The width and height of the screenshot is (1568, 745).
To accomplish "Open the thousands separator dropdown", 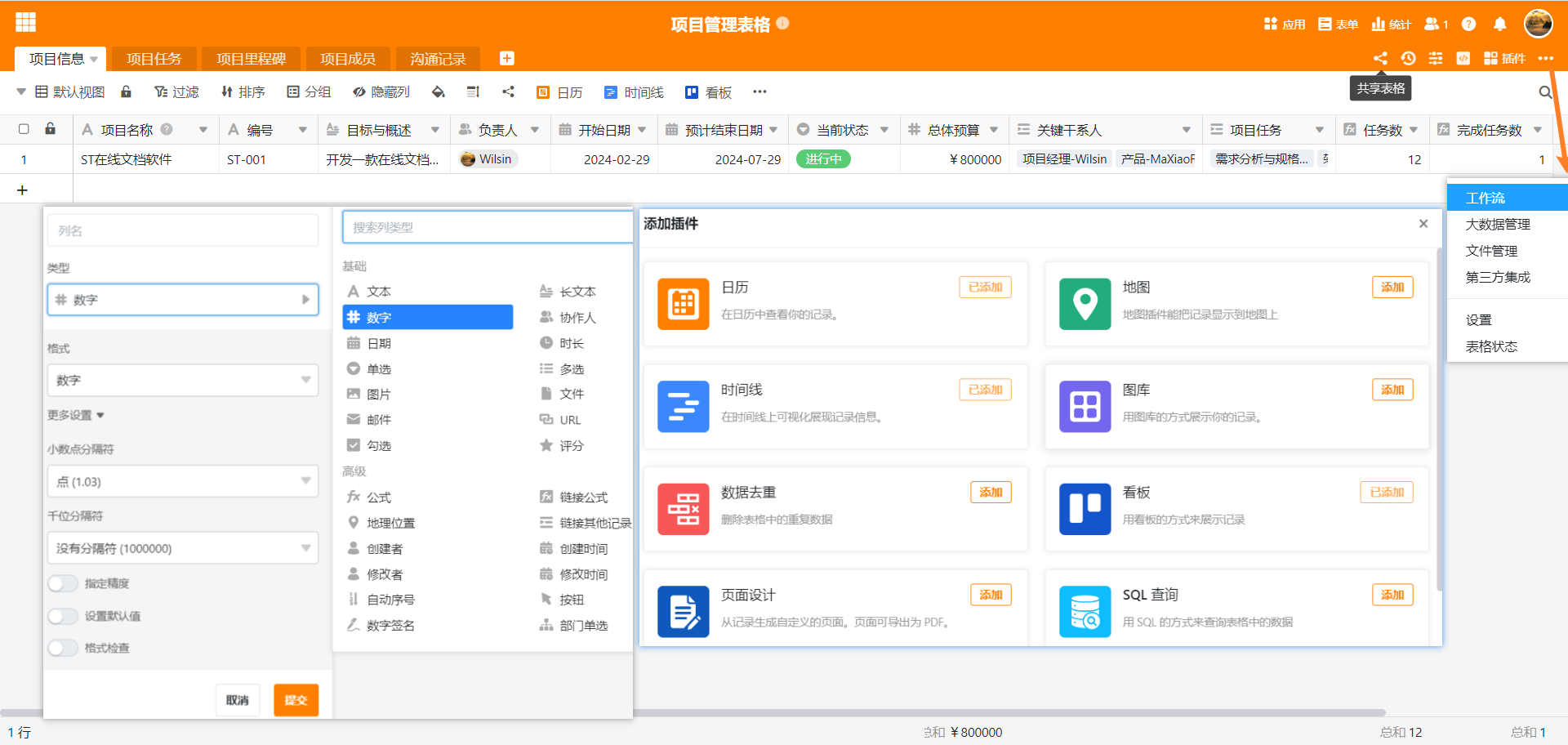I will pyautogui.click(x=183, y=548).
